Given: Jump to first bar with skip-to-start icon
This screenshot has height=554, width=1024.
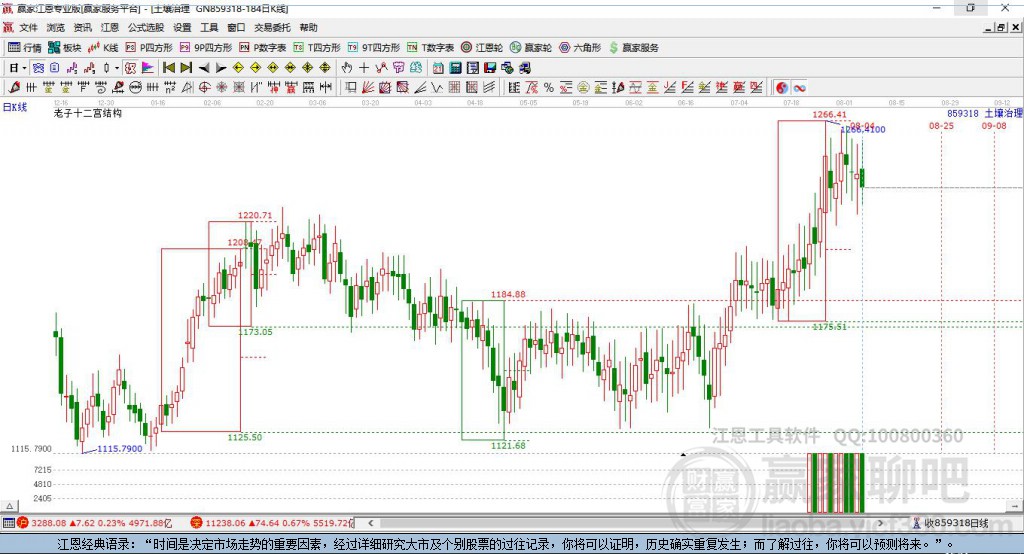Looking at the screenshot, I should tap(168, 68).
